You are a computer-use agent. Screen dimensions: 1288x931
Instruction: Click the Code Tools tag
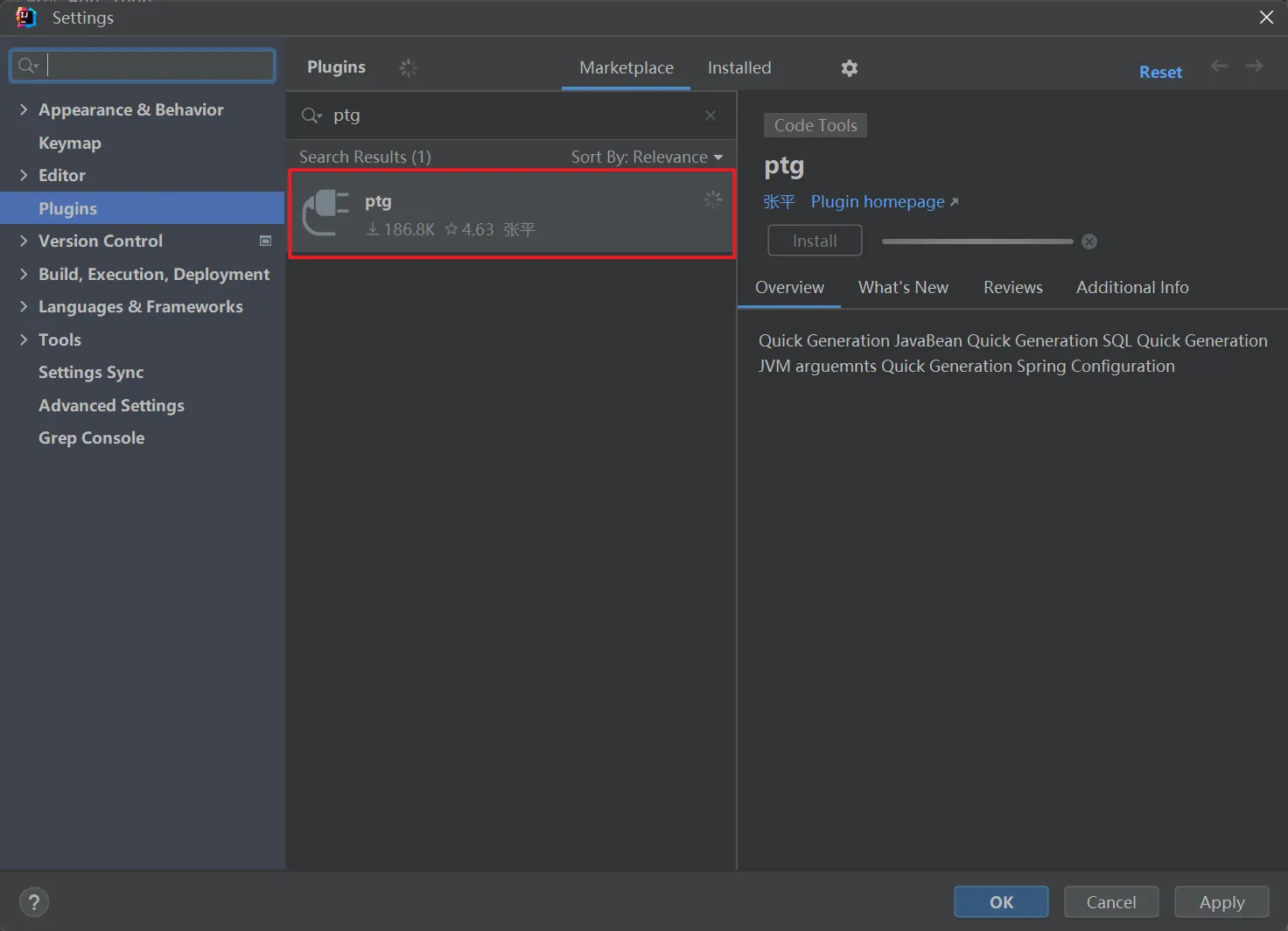click(815, 125)
